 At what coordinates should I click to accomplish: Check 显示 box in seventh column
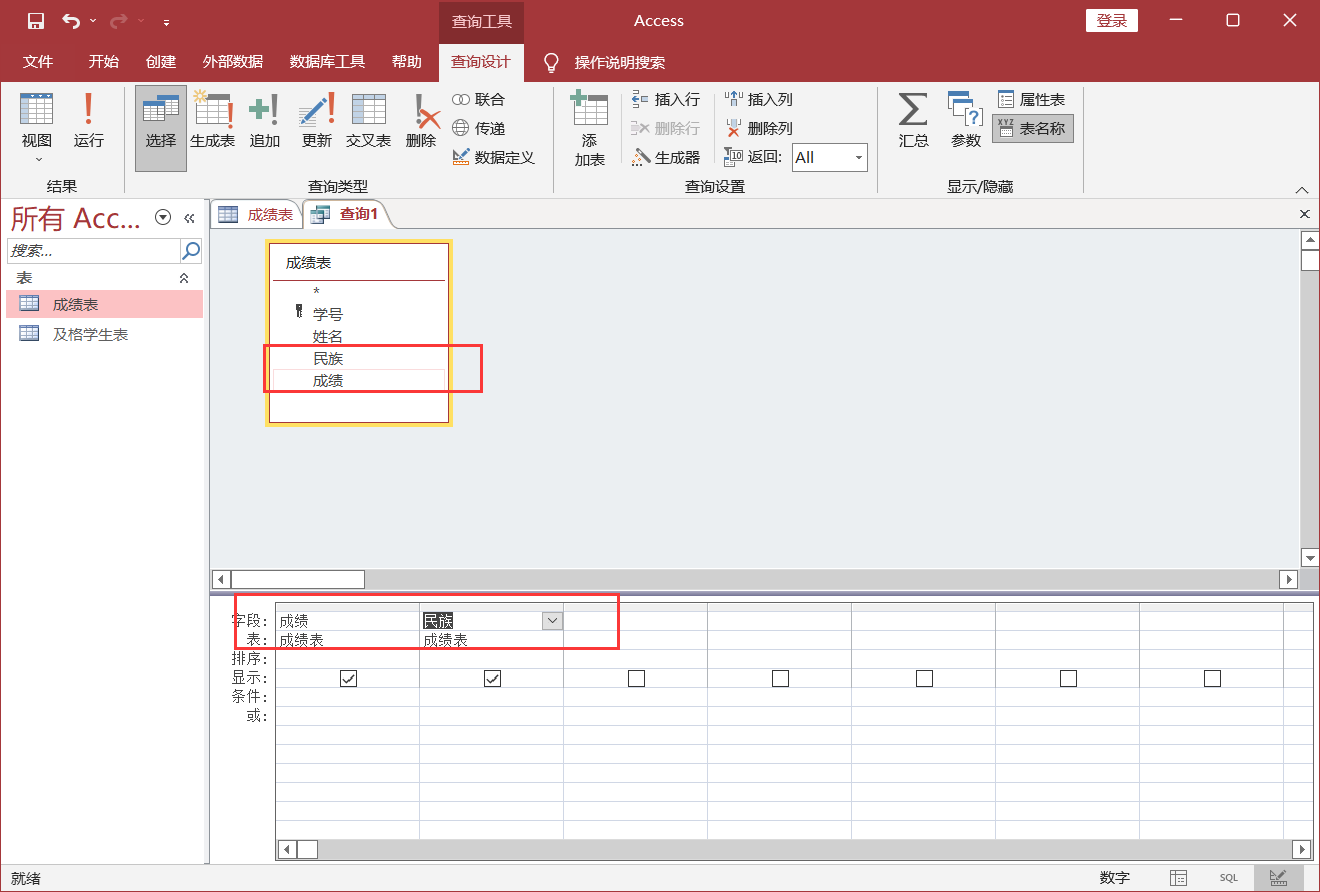(1212, 679)
